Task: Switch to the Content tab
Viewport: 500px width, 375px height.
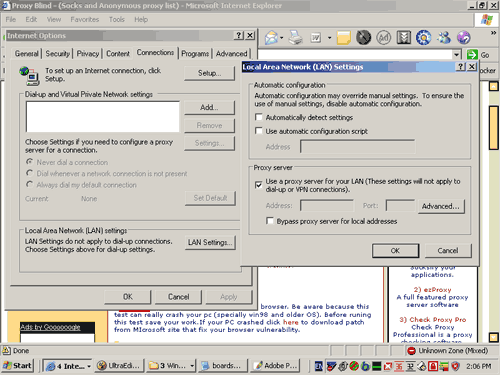Action: pos(118,53)
